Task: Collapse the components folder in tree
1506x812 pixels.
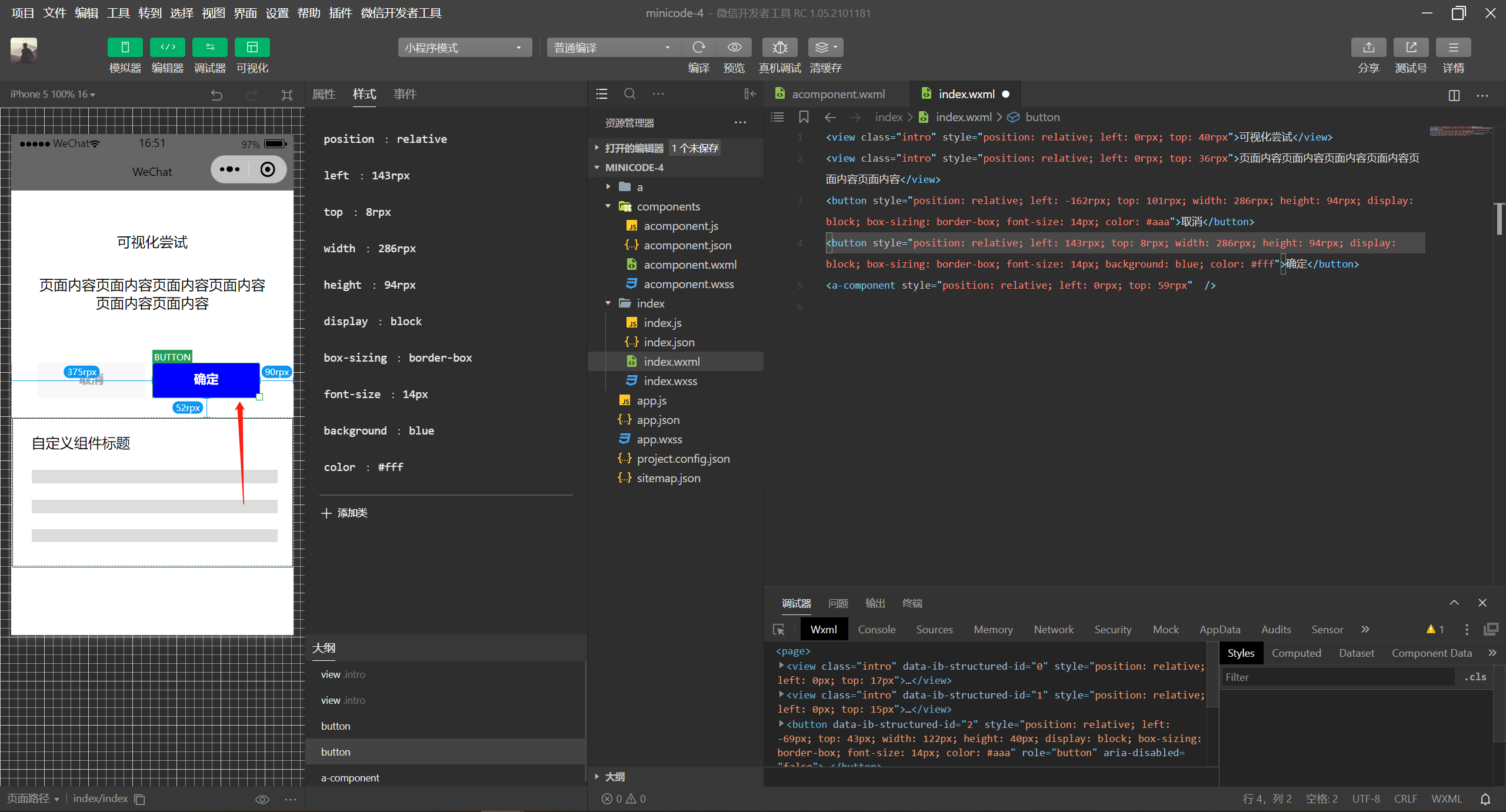Action: (x=608, y=206)
